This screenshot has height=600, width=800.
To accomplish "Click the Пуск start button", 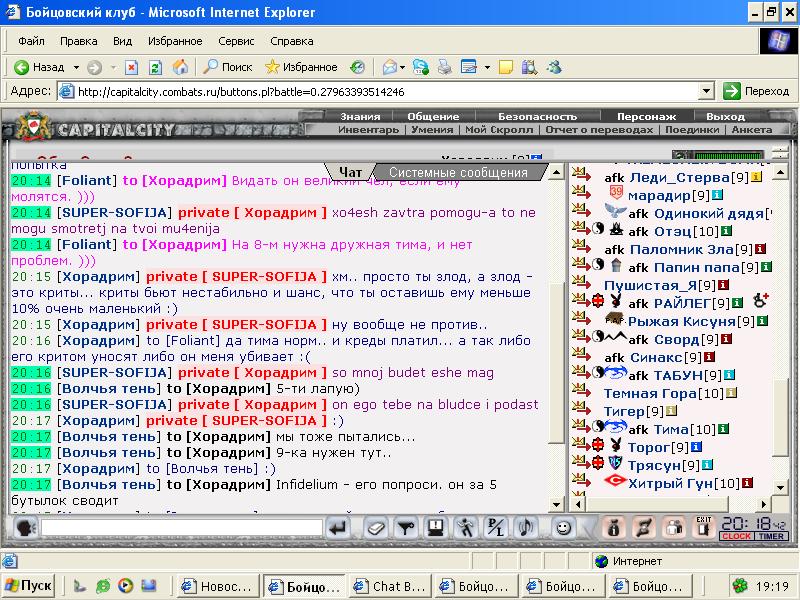I will [29, 585].
